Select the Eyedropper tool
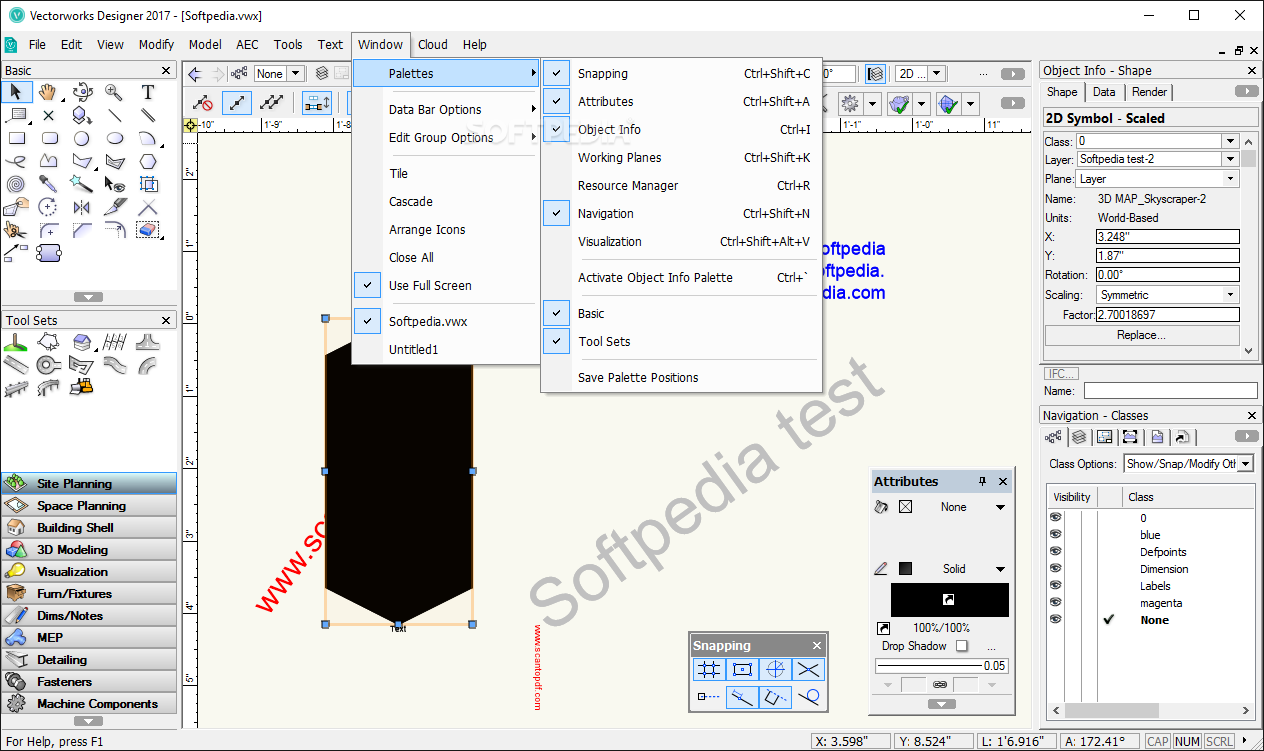This screenshot has width=1264, height=751. [48, 184]
